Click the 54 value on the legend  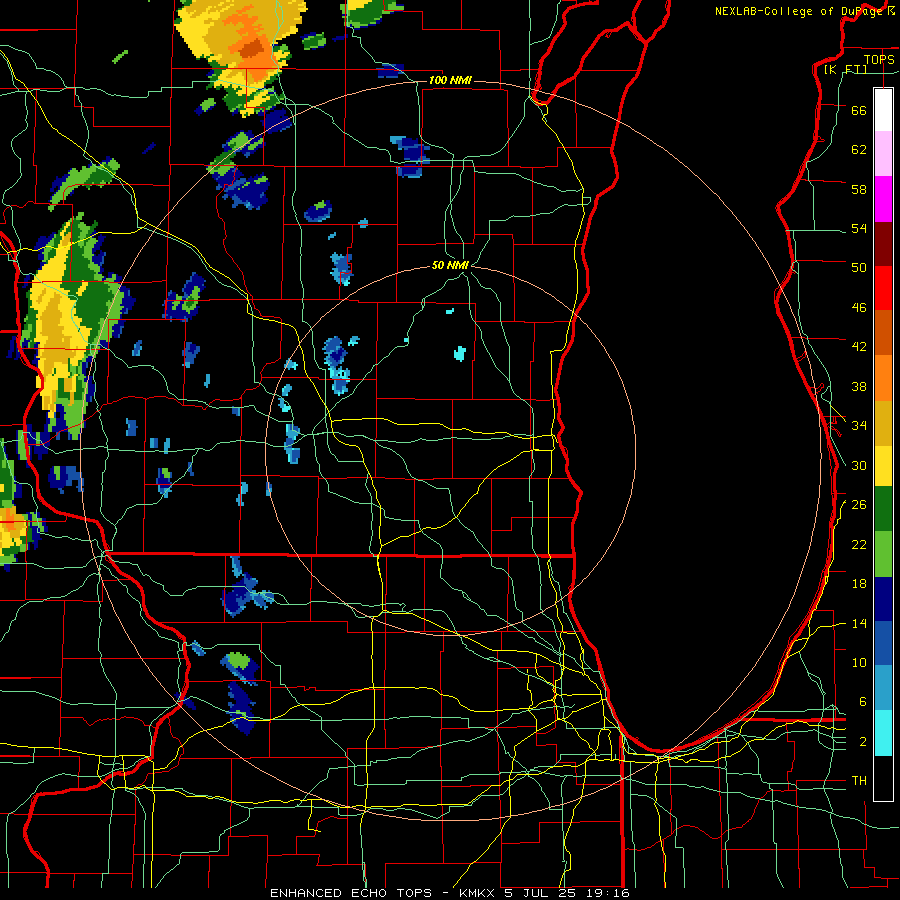[859, 228]
